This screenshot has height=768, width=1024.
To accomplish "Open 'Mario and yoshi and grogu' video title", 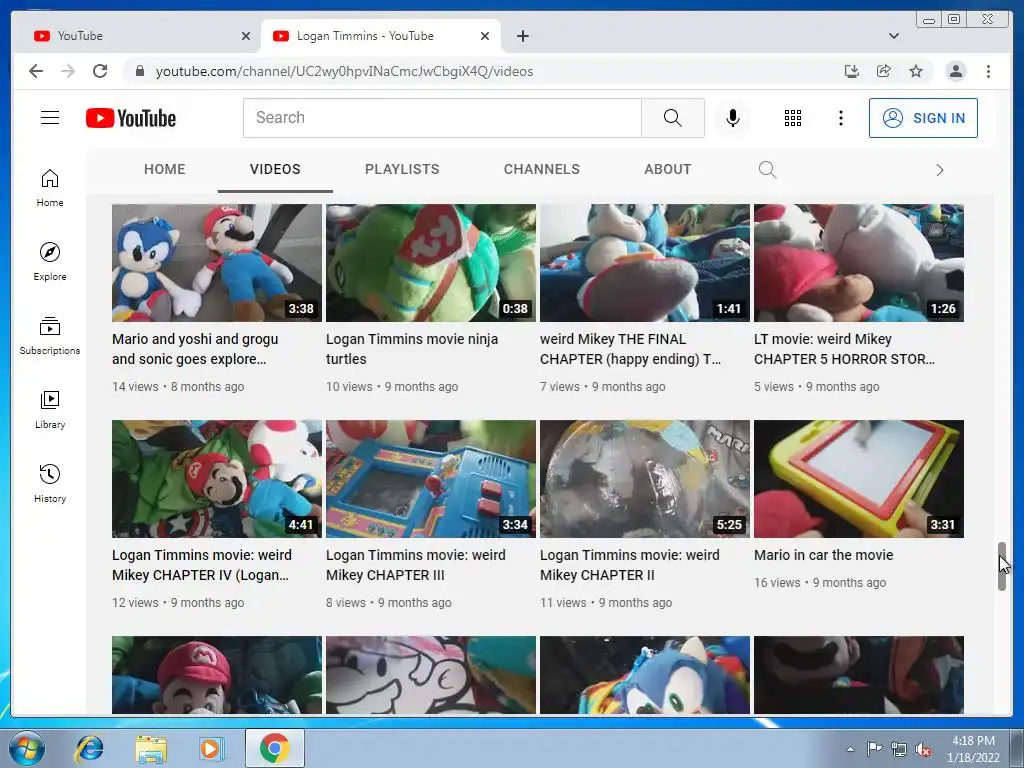I will click(195, 349).
